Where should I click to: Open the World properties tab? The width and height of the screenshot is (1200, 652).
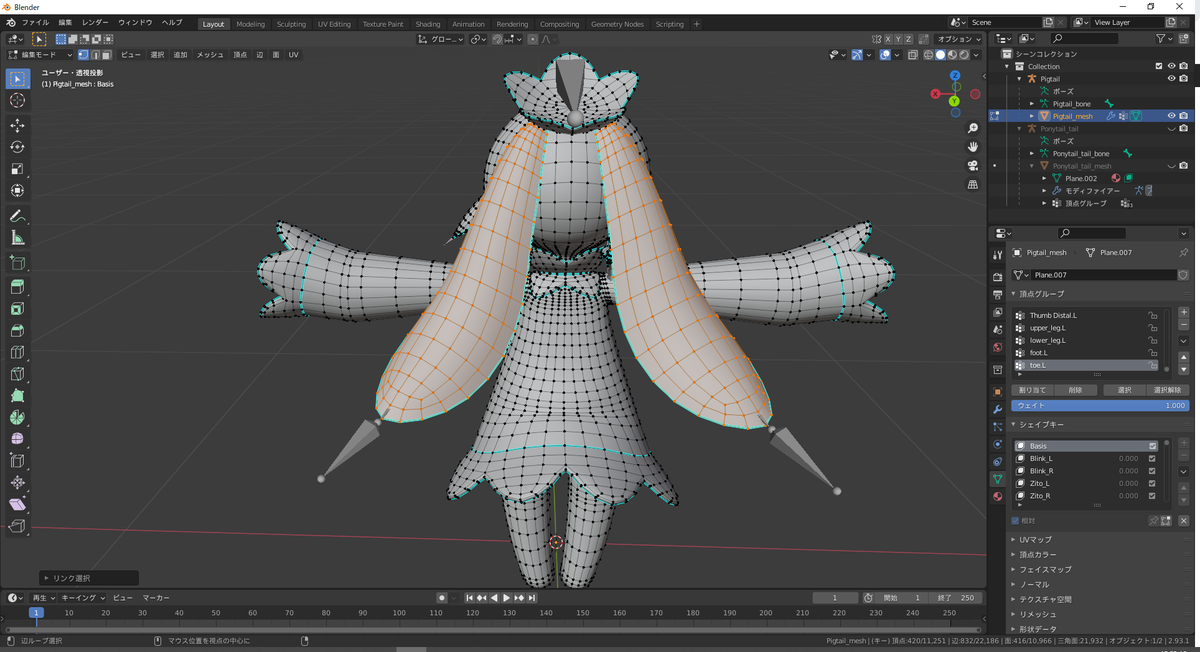997,347
